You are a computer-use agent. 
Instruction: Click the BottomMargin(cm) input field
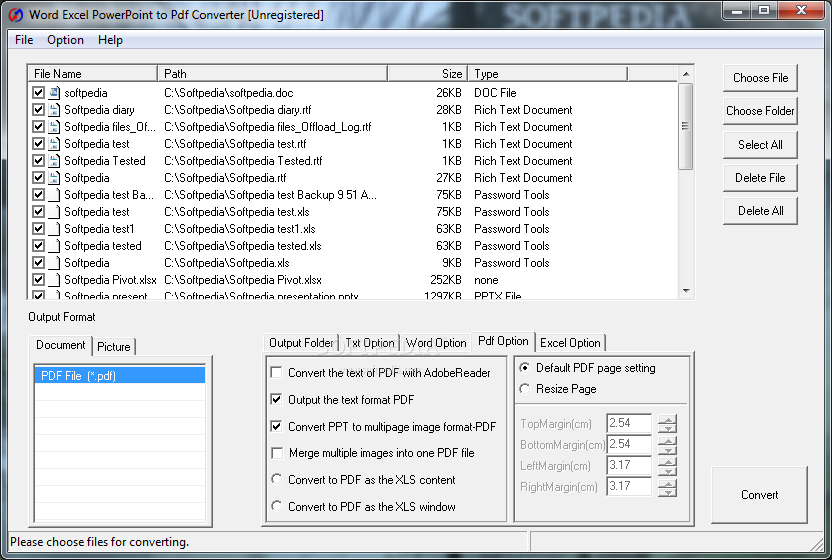pos(629,444)
